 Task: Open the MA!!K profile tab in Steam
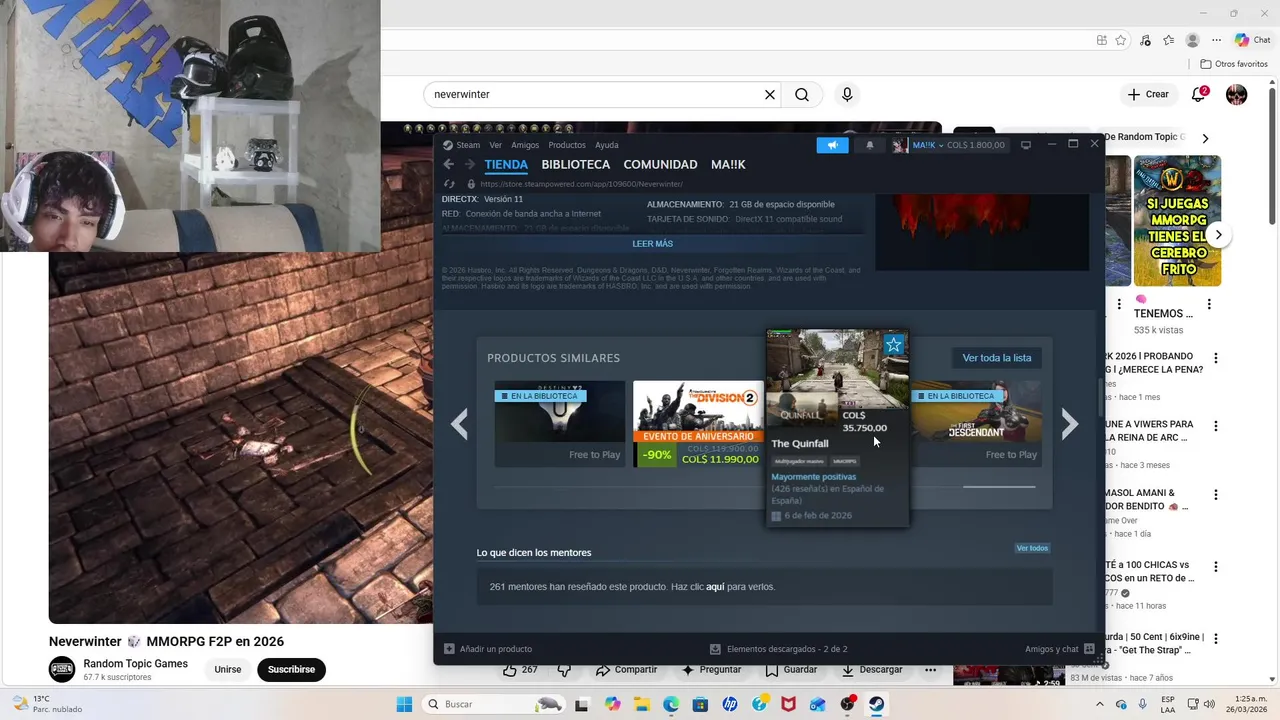tap(728, 164)
